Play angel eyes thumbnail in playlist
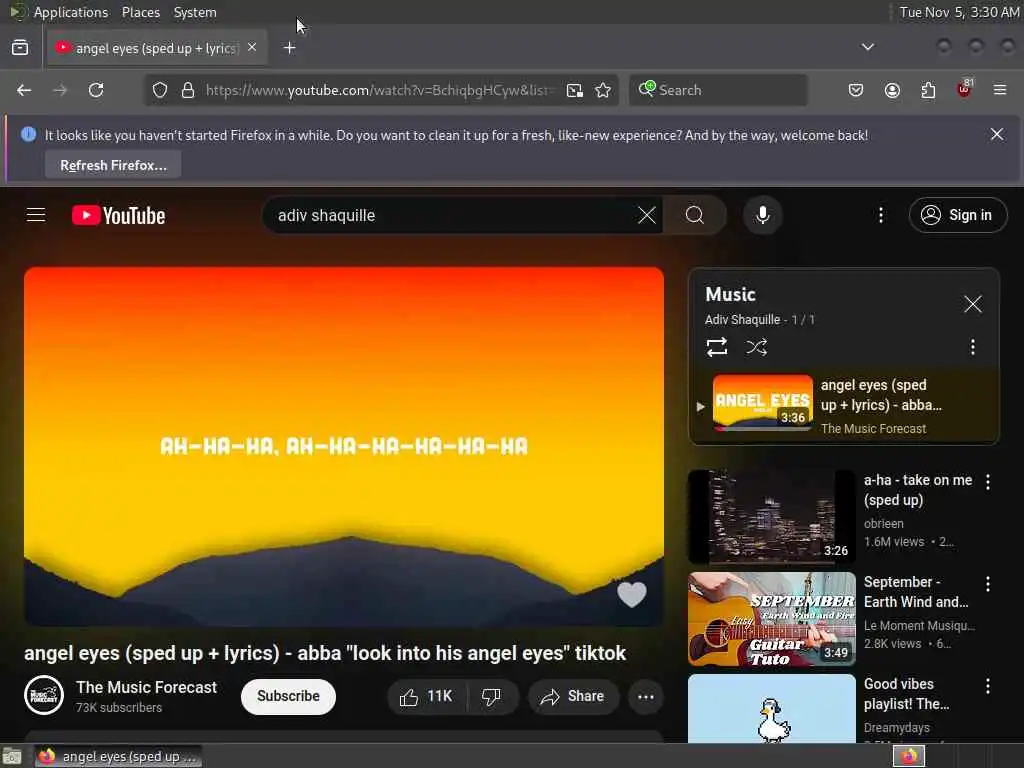Screen dimensions: 1024x768 763,402
